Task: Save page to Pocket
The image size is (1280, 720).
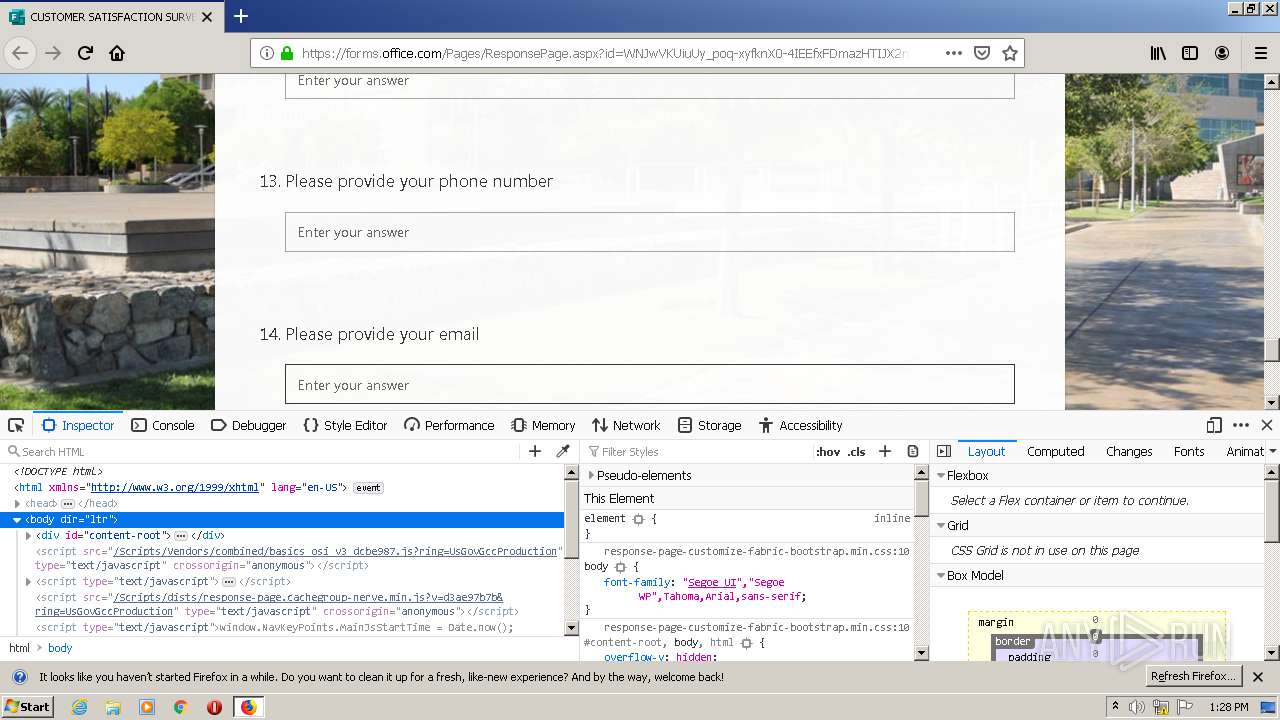Action: pos(982,53)
